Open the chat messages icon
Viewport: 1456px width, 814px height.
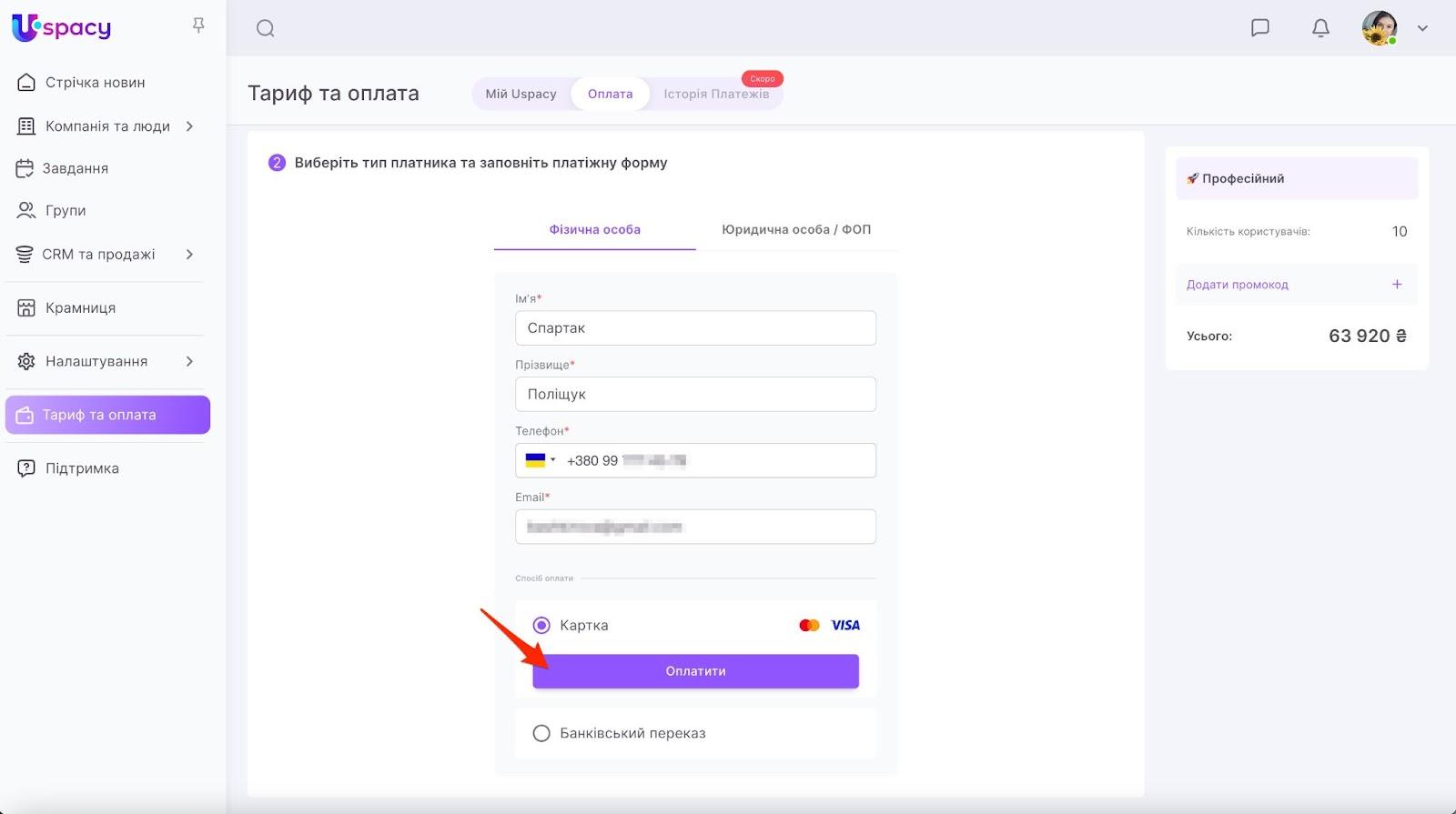pos(1260,28)
